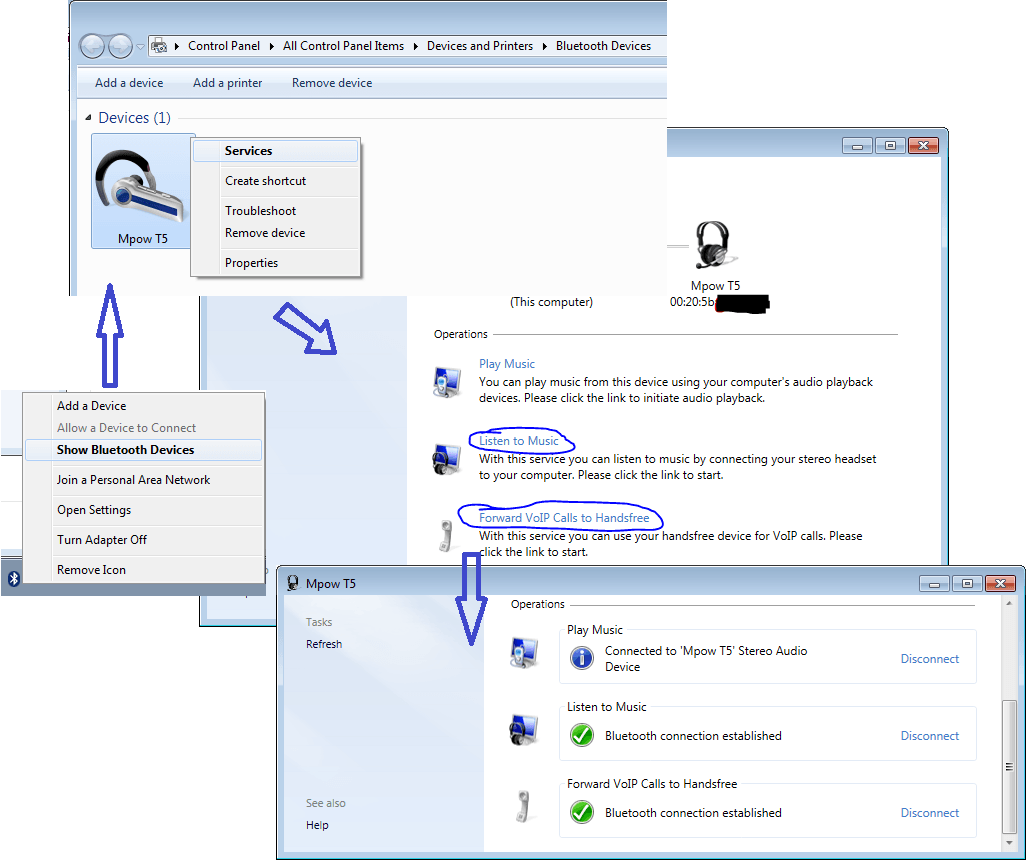Screen dimensions: 1031x864
Task: Click Forward VoIP Calls to Handsfree link
Action: [564, 518]
